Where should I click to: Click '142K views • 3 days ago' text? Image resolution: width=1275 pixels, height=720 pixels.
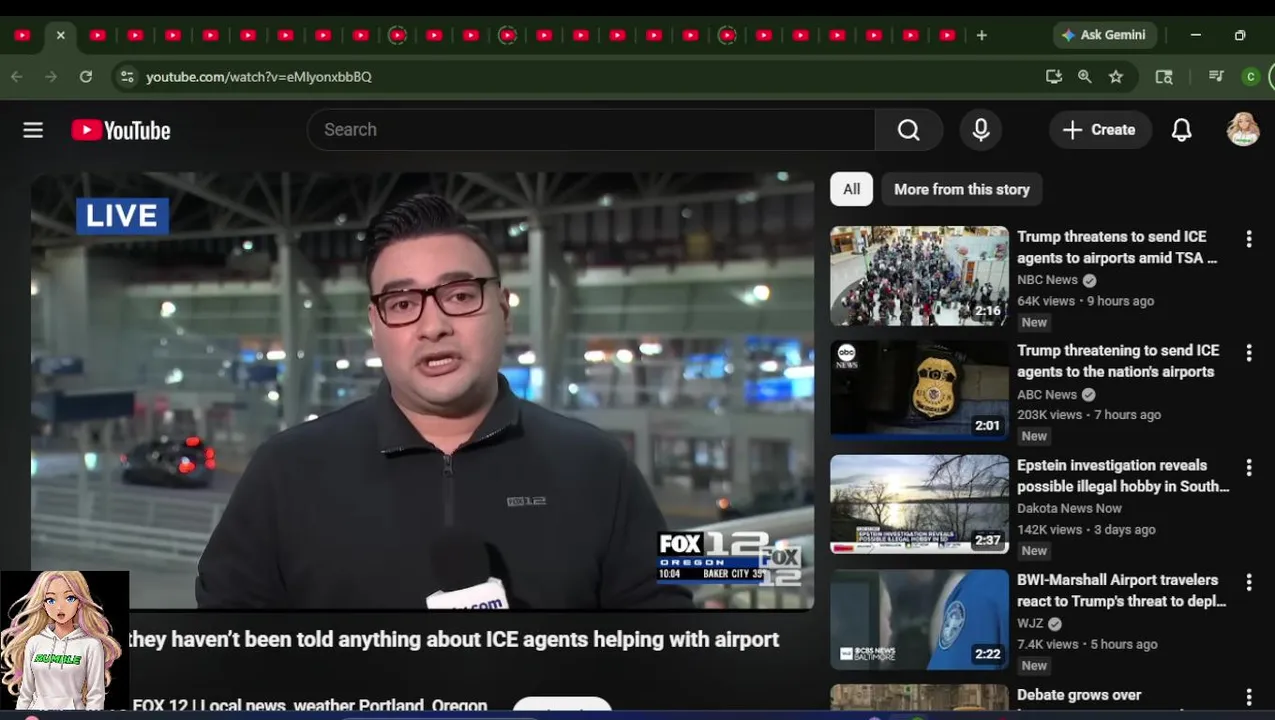coord(1086,530)
